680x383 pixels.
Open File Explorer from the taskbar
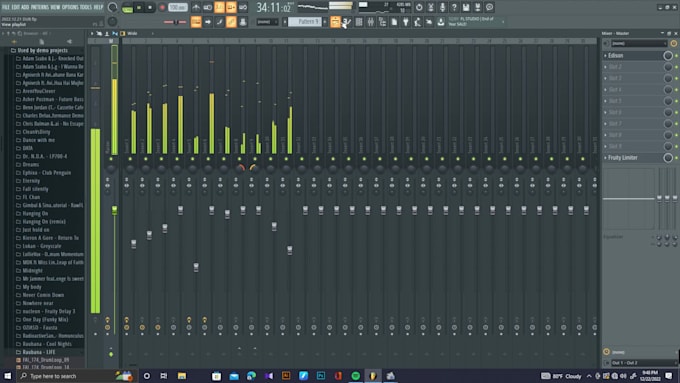click(182, 376)
